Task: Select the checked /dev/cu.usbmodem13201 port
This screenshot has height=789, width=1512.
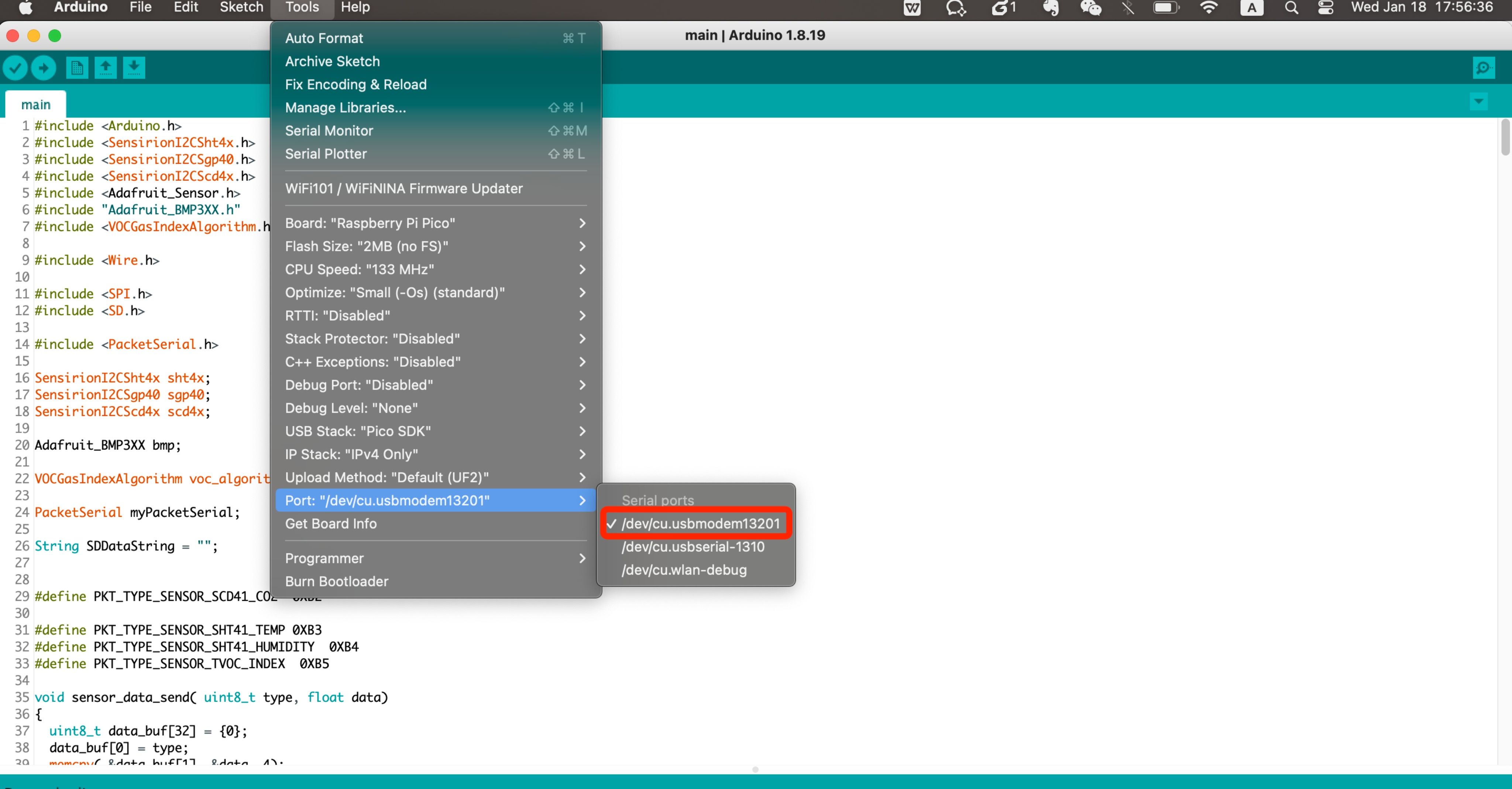Action: tap(695, 523)
